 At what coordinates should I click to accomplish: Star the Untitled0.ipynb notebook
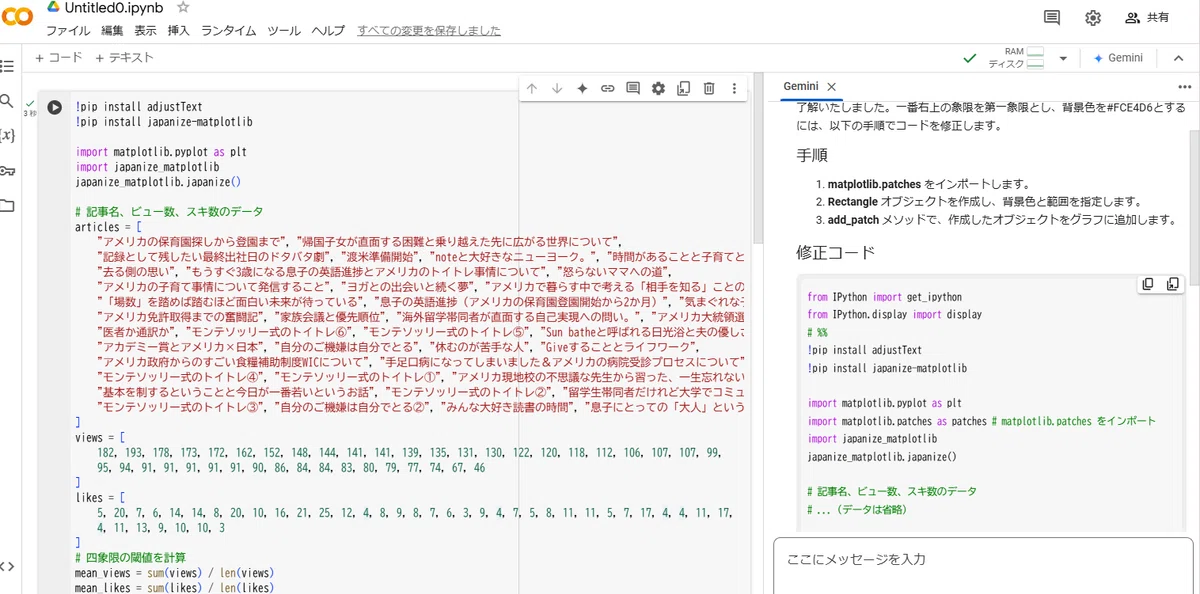[182, 7]
